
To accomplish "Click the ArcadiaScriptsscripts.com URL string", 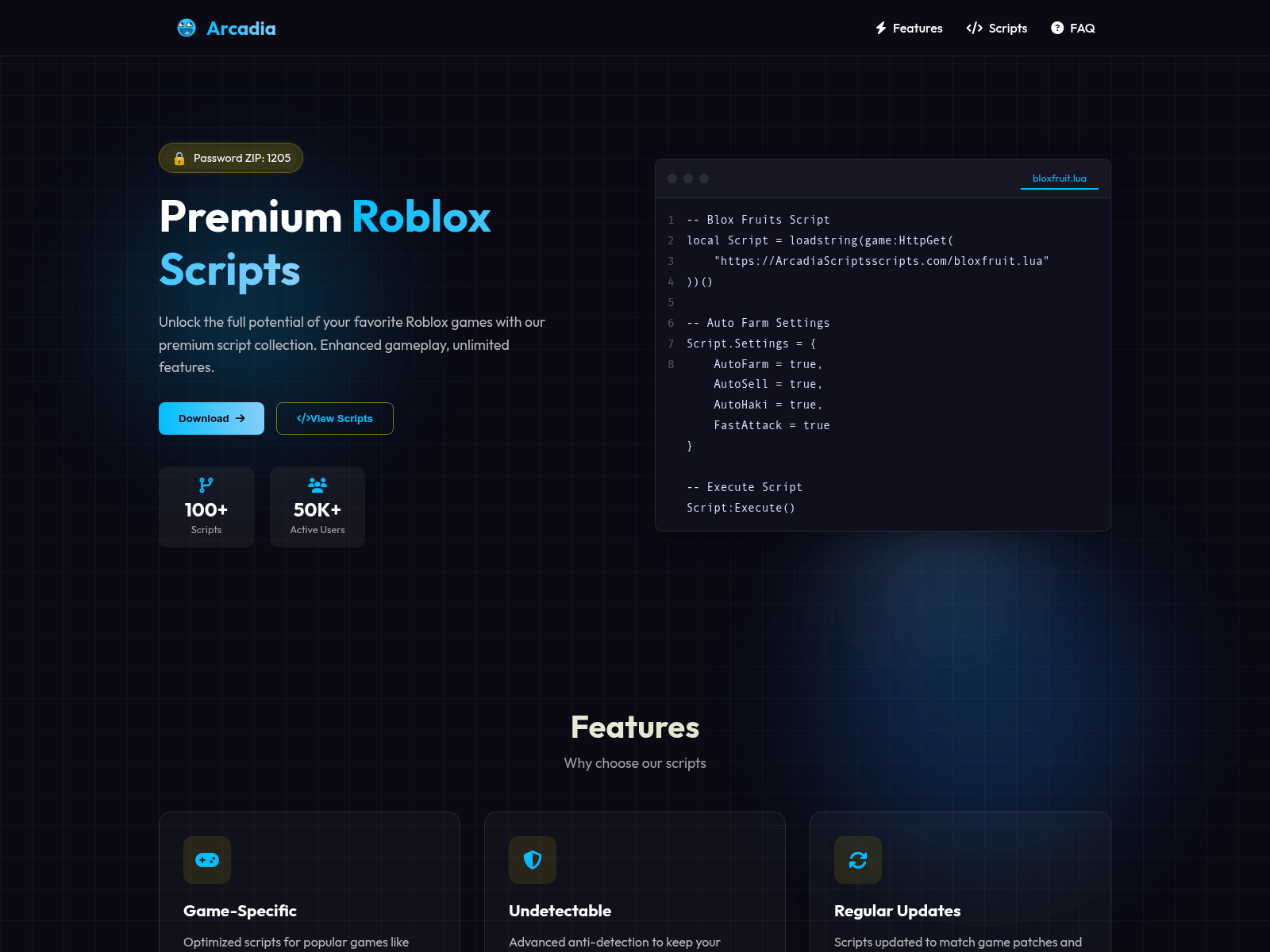I will click(x=881, y=261).
